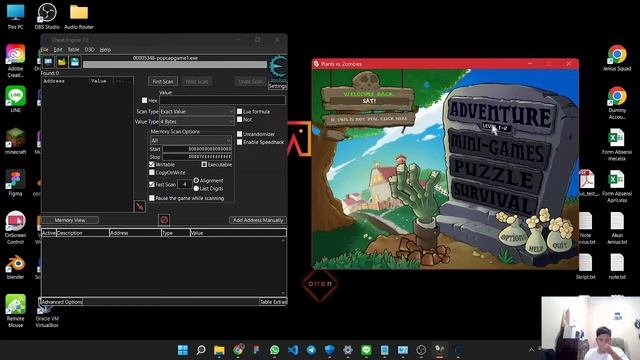Select the OnScreen Control desktop icon
This screenshot has height=360, width=640.
16,228
